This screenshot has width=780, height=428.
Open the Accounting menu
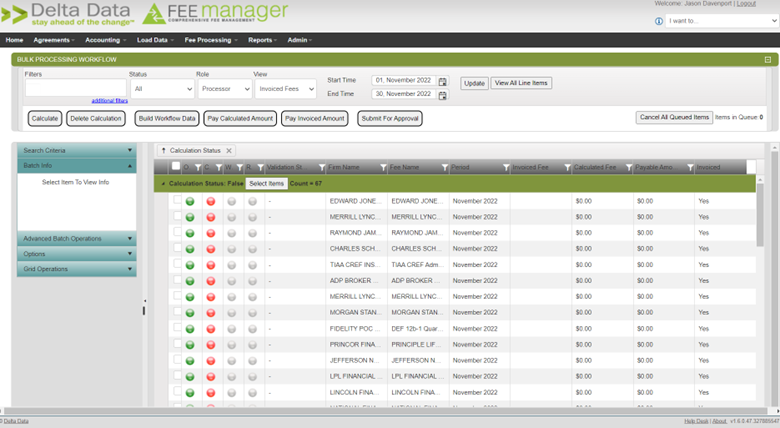105,40
